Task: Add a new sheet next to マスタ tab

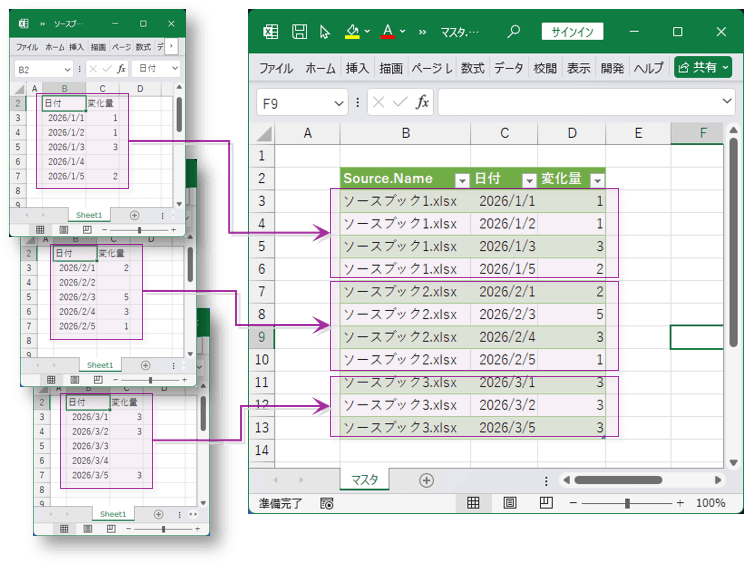Action: click(426, 480)
